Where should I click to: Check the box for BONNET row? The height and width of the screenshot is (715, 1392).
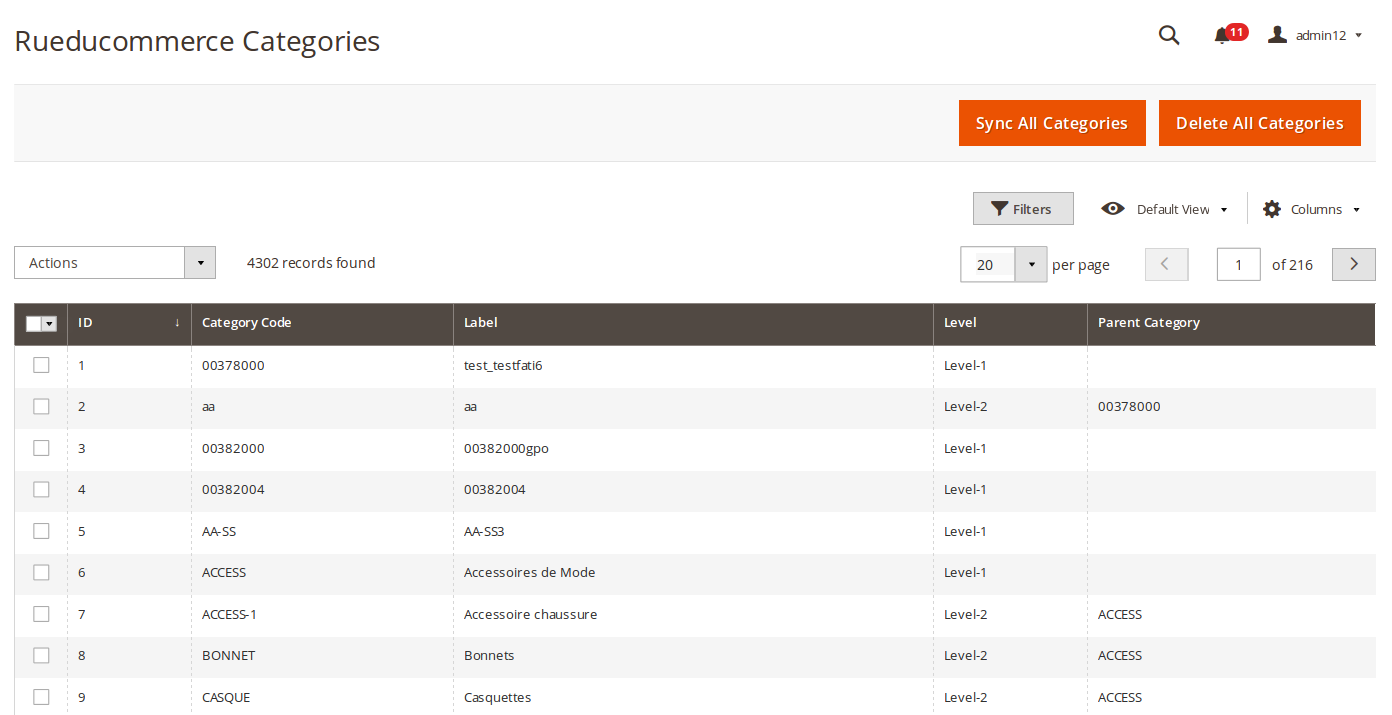pos(41,655)
